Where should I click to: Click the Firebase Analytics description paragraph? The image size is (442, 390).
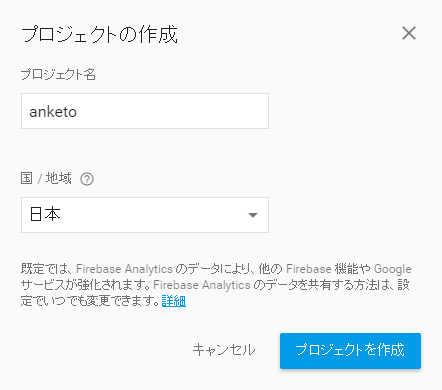pos(216,285)
